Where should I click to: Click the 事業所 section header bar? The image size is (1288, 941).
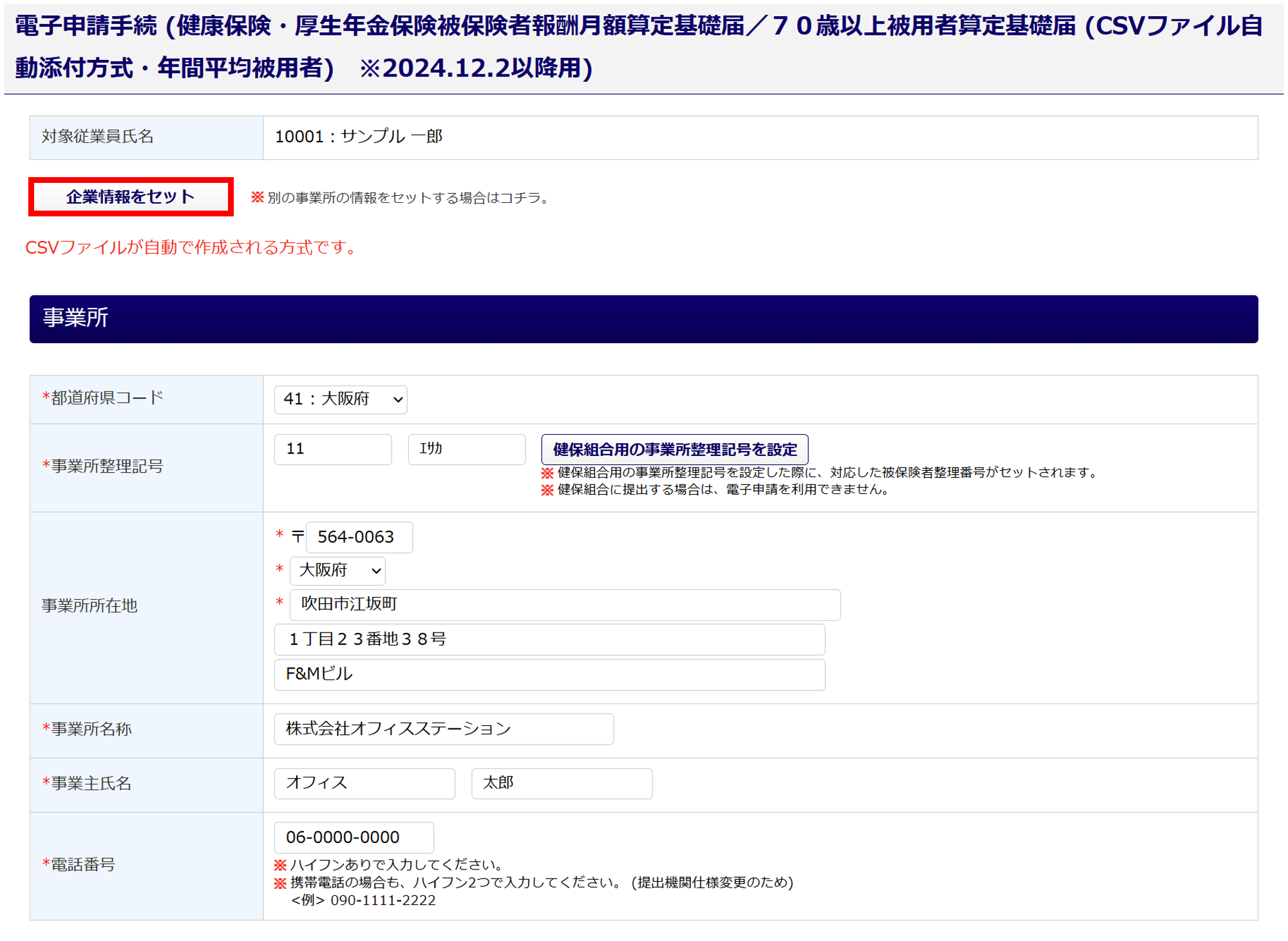coord(643,319)
